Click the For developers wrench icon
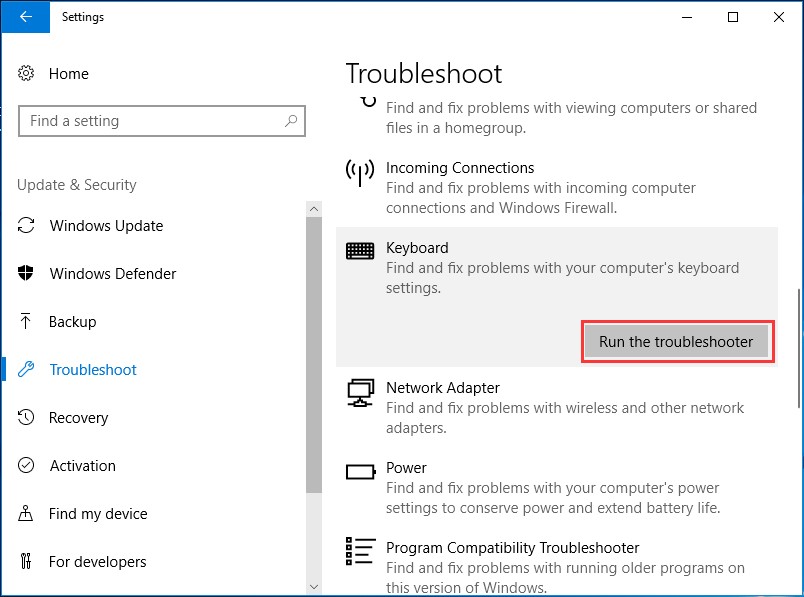 coord(27,561)
